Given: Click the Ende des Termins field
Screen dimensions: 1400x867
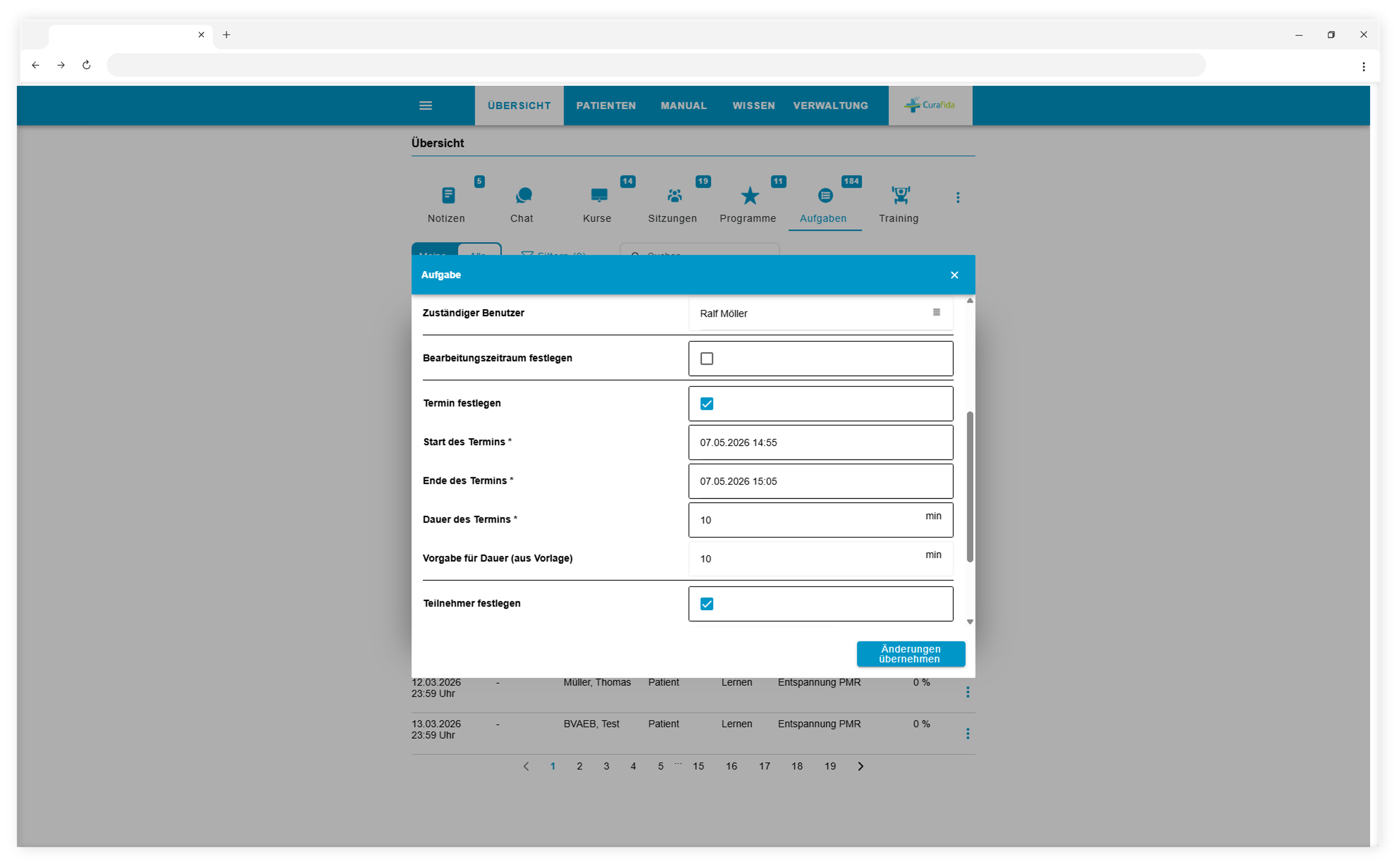Looking at the screenshot, I should click(820, 481).
